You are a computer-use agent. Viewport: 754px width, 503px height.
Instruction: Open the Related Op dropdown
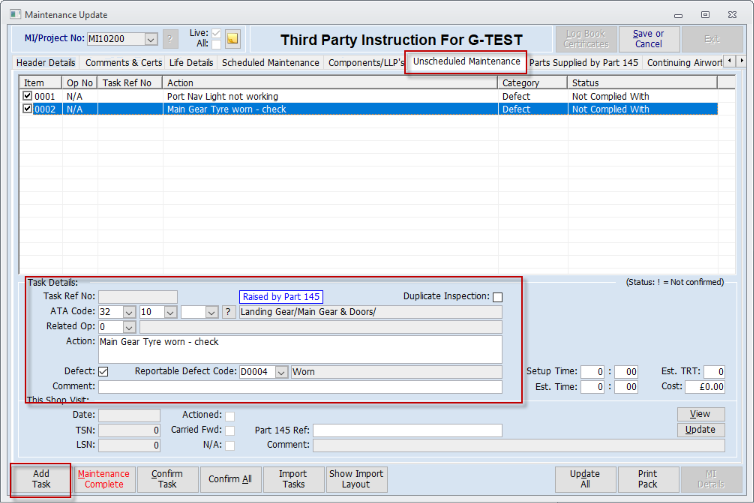(x=130, y=327)
